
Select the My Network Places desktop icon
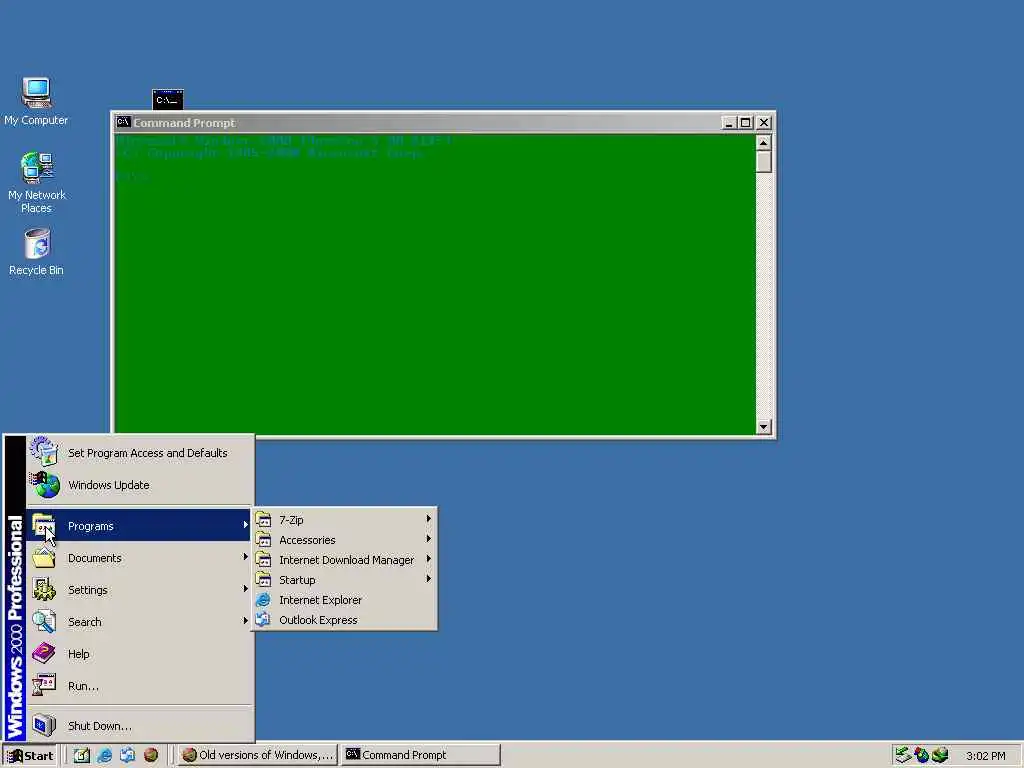click(37, 182)
